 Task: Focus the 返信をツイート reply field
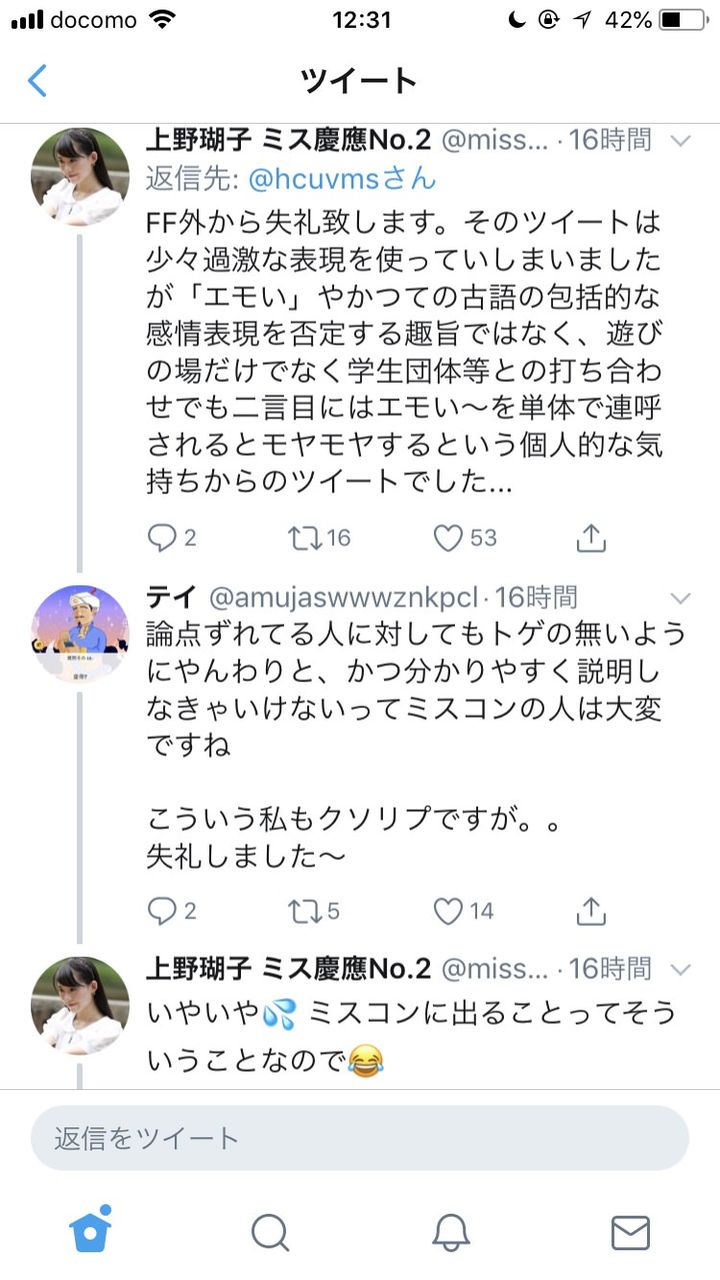coord(360,1138)
